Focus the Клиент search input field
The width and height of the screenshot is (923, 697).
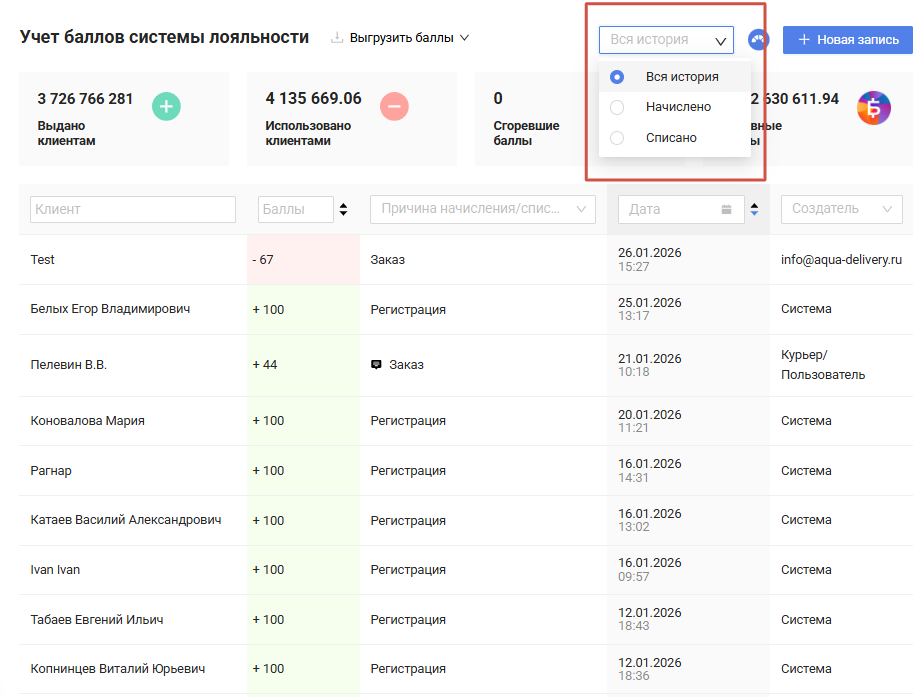click(x=133, y=209)
